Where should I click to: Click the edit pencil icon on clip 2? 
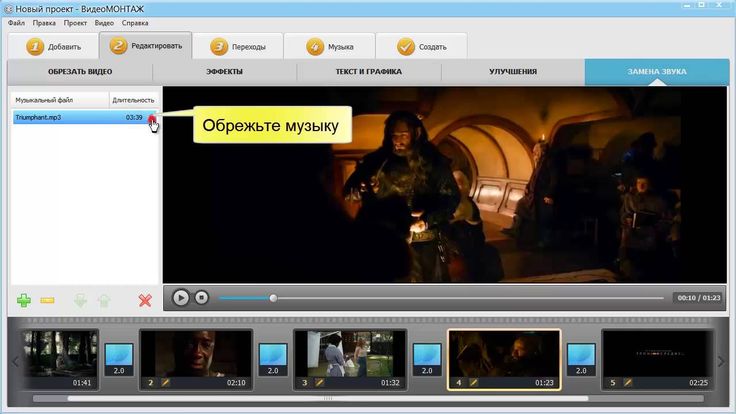(x=165, y=383)
